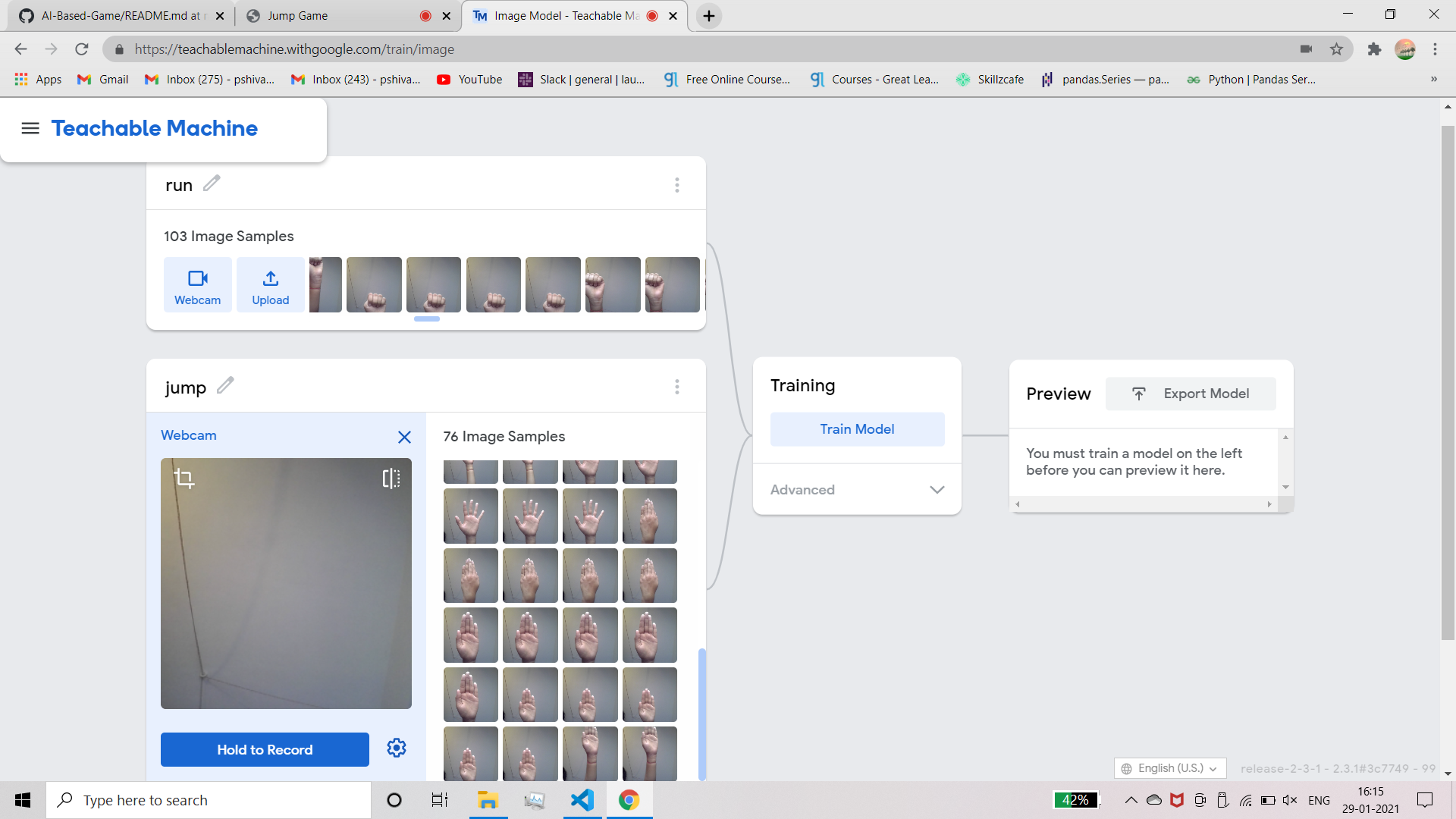The height and width of the screenshot is (819, 1456).
Task: Flip the webcam preview horizontally
Action: [391, 478]
